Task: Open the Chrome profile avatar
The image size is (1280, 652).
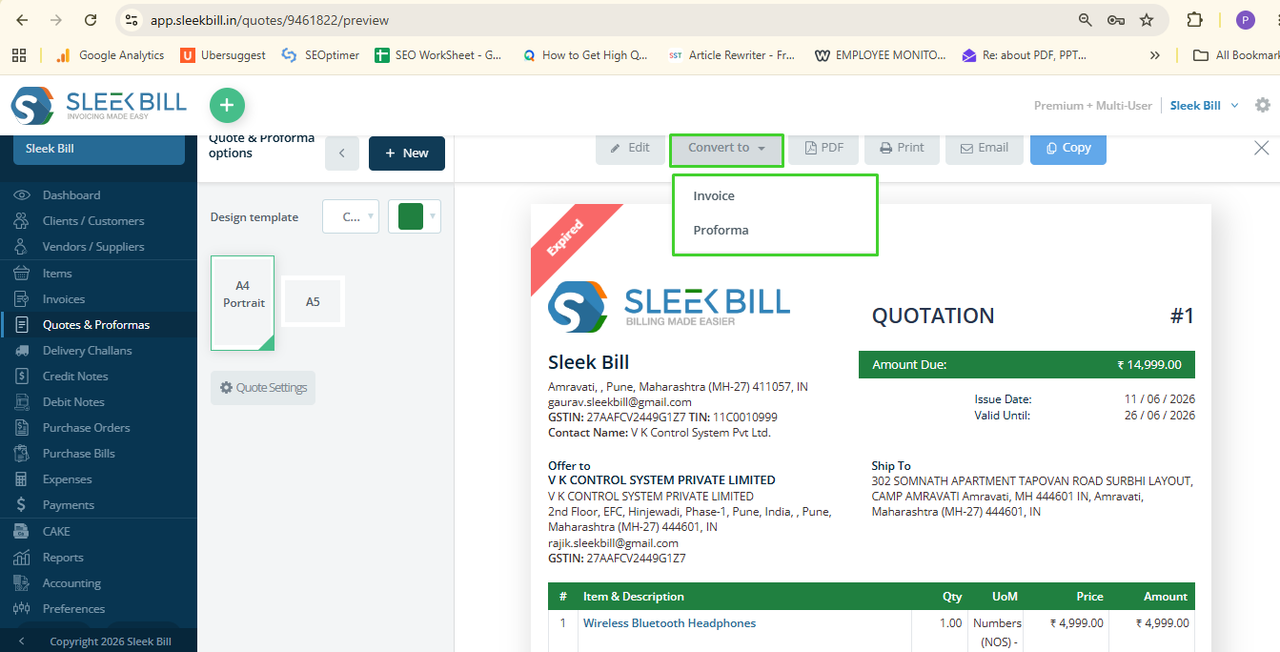Action: pyautogui.click(x=1245, y=20)
